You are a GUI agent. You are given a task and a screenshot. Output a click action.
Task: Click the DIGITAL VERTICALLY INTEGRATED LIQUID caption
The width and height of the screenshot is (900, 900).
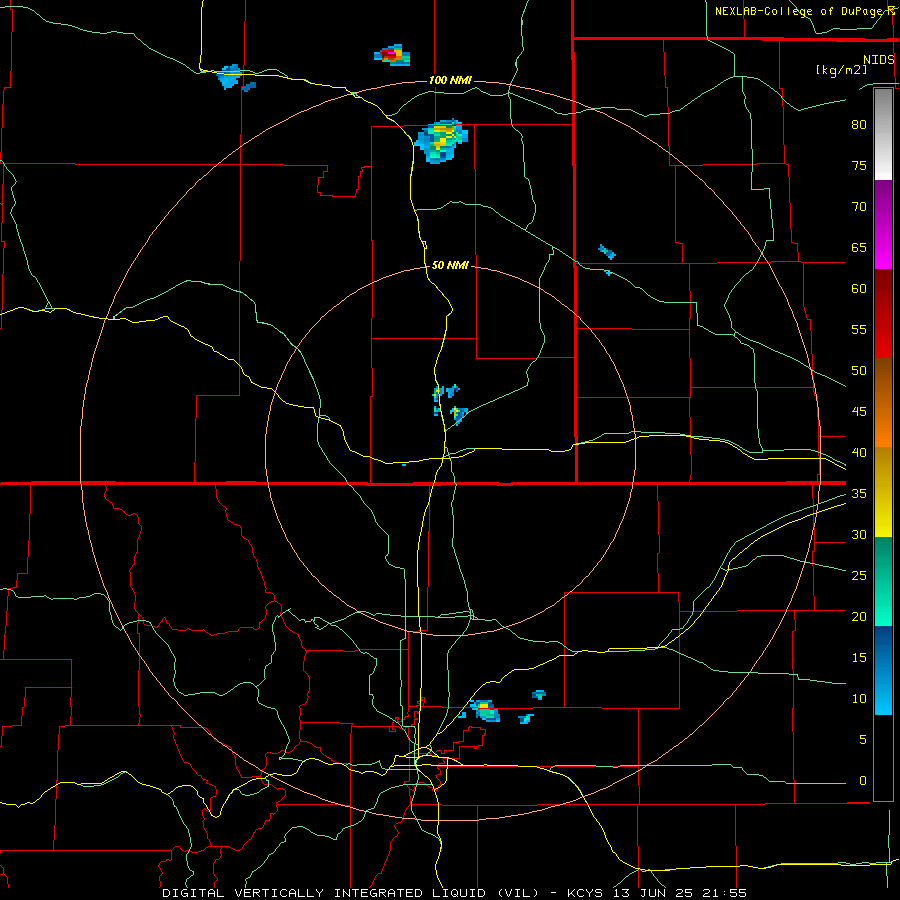[x=350, y=893]
